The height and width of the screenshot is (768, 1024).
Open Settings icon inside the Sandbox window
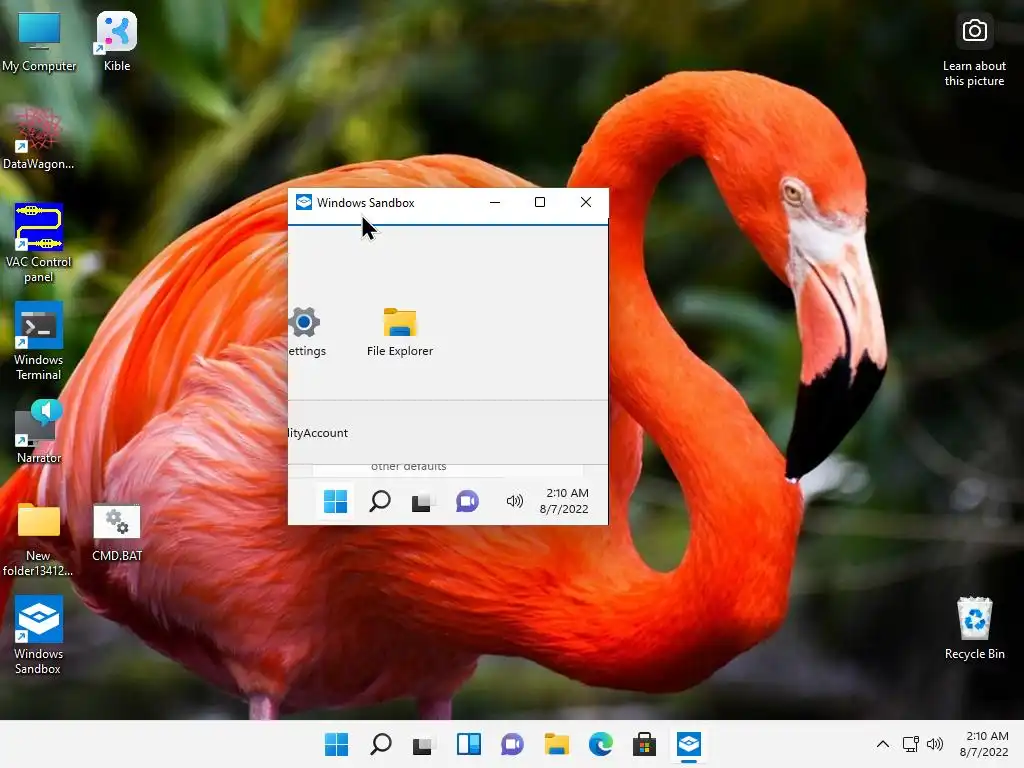click(x=306, y=332)
